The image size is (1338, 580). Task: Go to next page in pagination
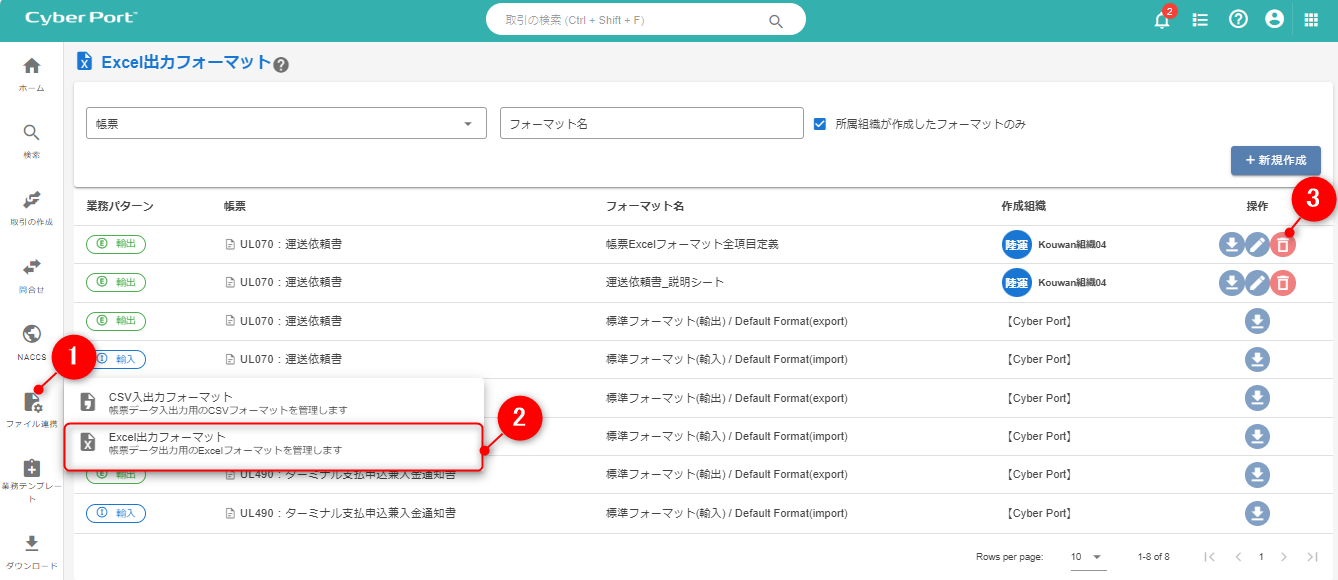pyautogui.click(x=1284, y=557)
